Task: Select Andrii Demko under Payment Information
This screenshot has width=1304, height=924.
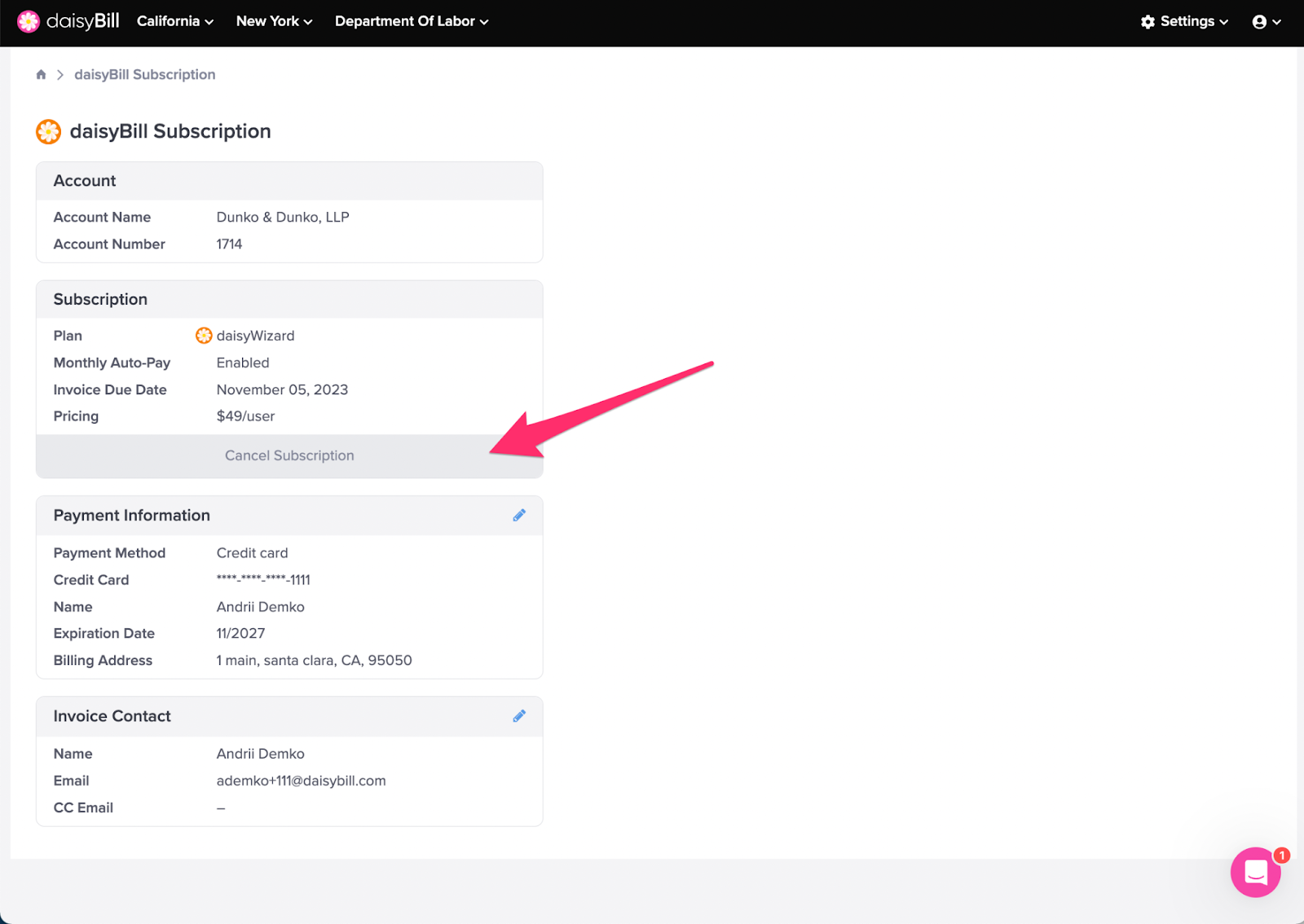Action: click(260, 606)
